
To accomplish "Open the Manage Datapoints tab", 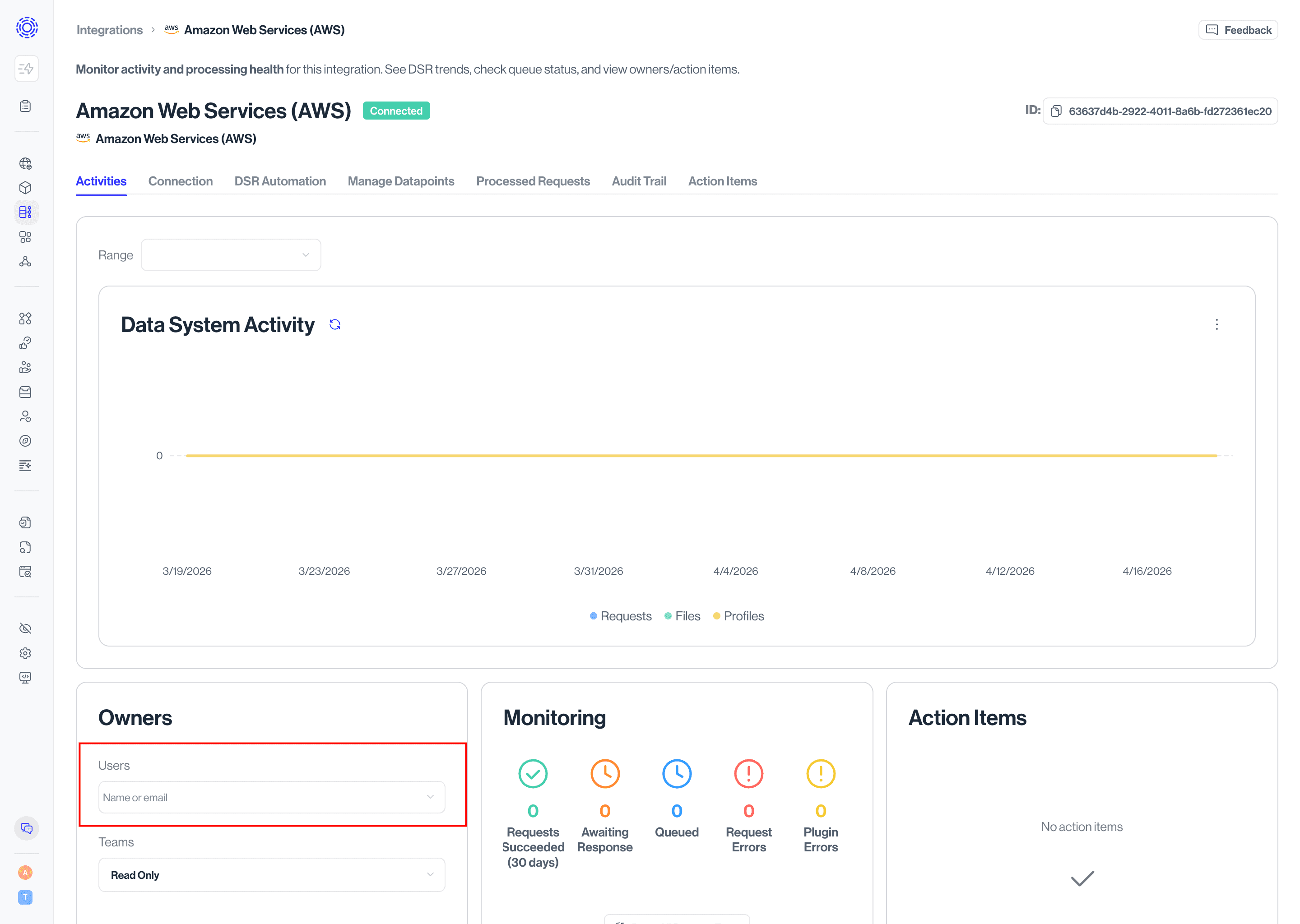I will pos(401,181).
